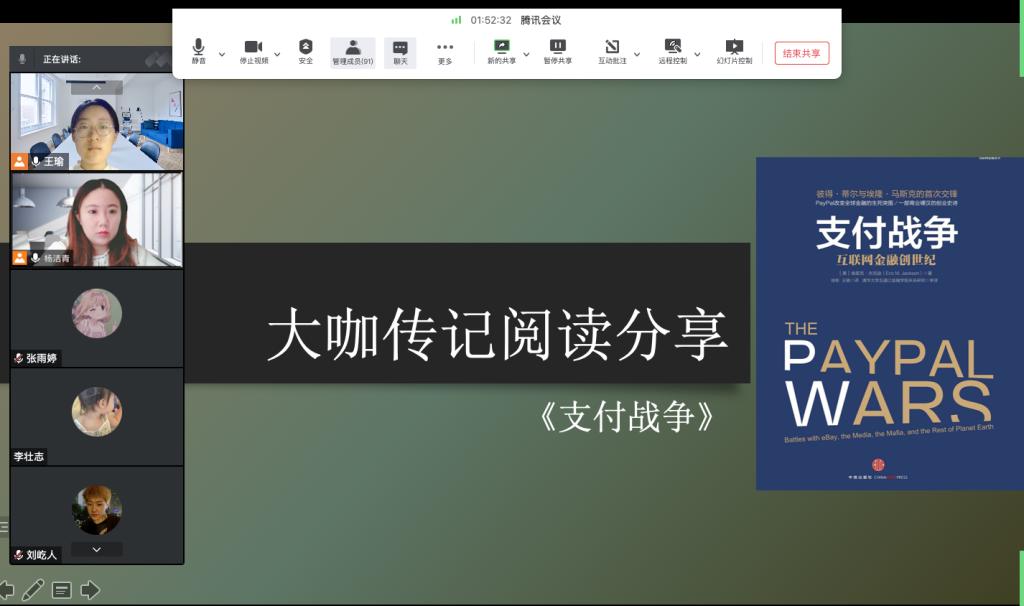Mute the microphone with the 静音 button
This screenshot has width=1024, height=606.
tap(199, 52)
